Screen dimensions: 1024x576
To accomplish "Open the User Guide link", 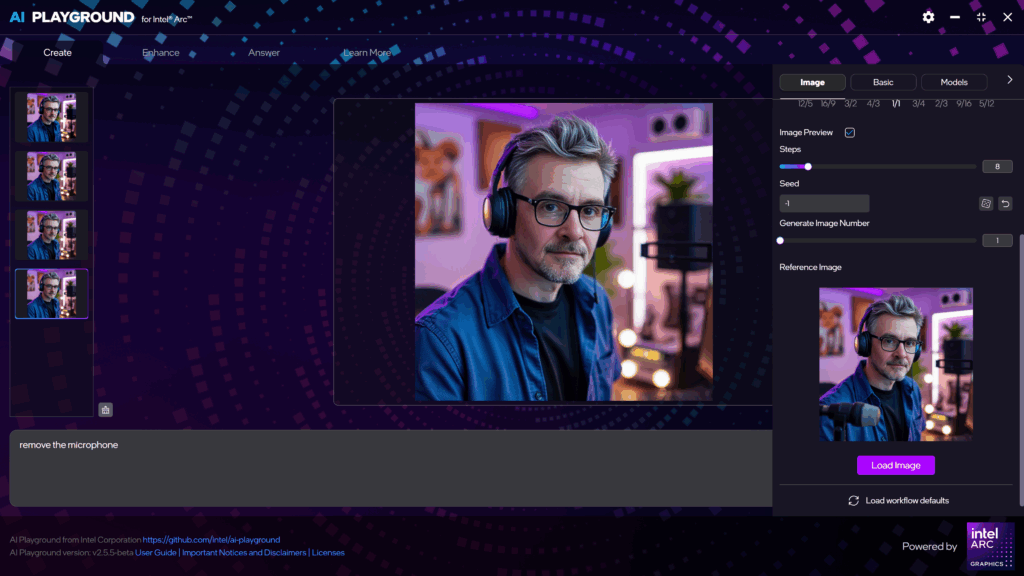I will (156, 552).
